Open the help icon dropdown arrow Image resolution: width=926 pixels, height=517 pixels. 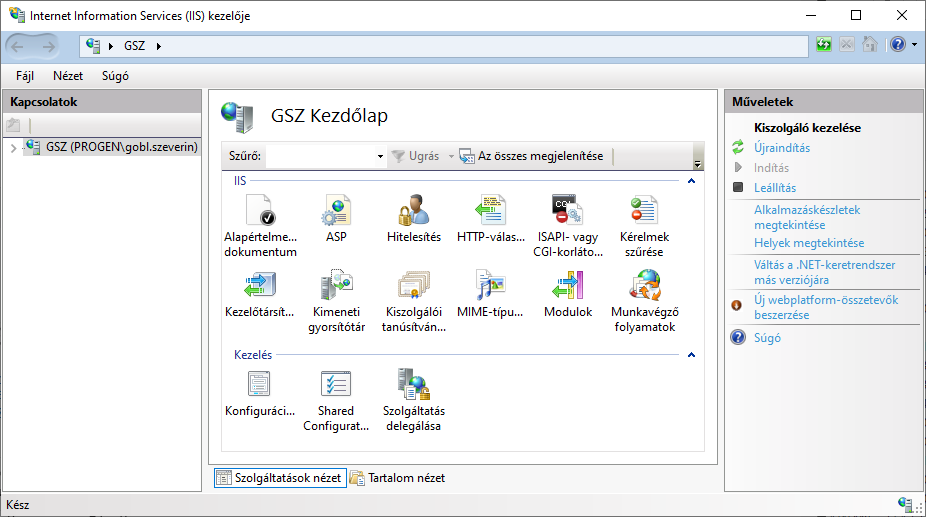click(x=914, y=44)
